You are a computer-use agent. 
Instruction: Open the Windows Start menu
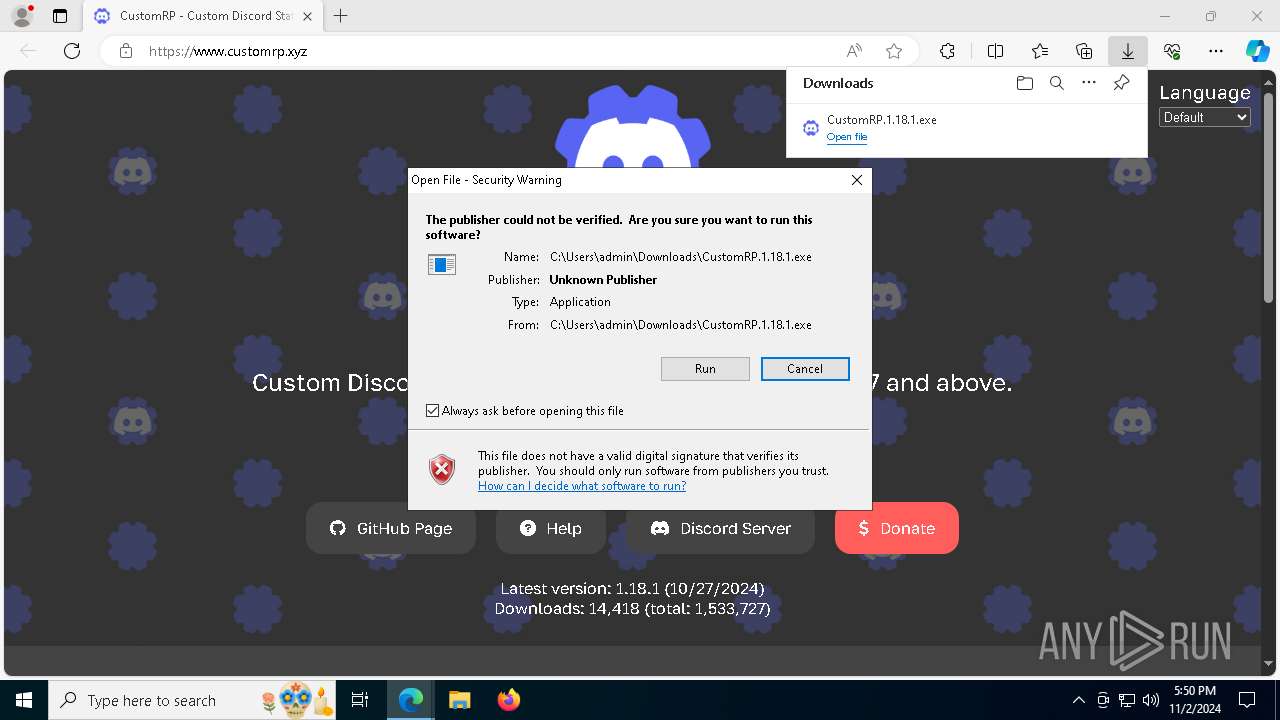(24, 700)
